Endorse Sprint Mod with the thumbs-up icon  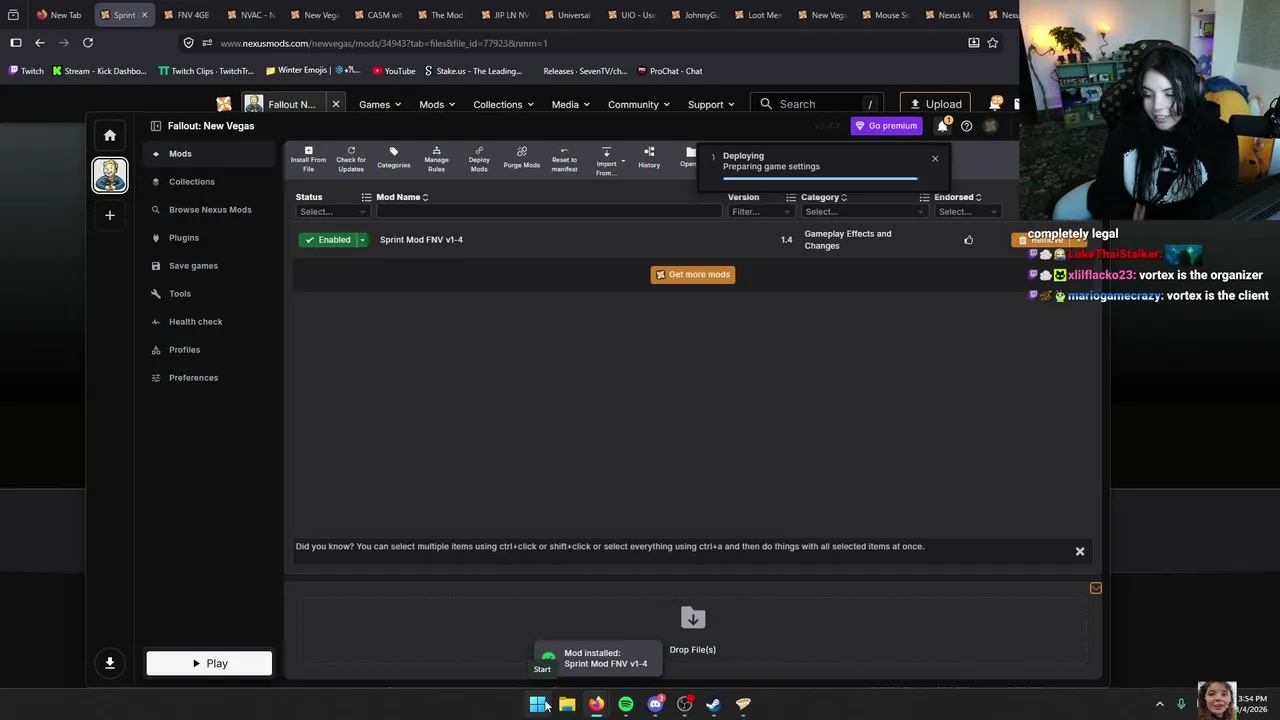[x=968, y=240]
